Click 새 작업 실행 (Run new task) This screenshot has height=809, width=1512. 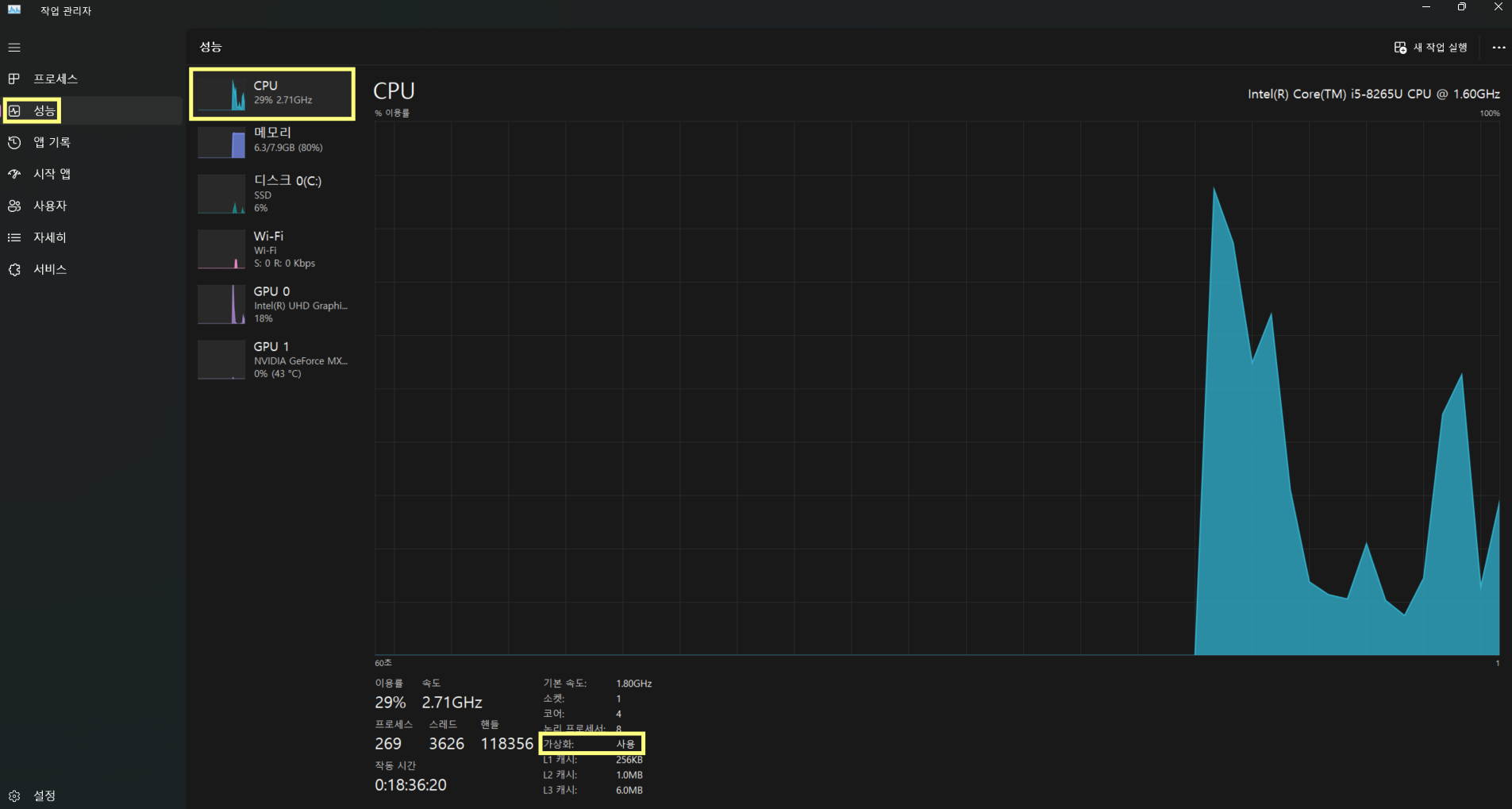click(1431, 48)
